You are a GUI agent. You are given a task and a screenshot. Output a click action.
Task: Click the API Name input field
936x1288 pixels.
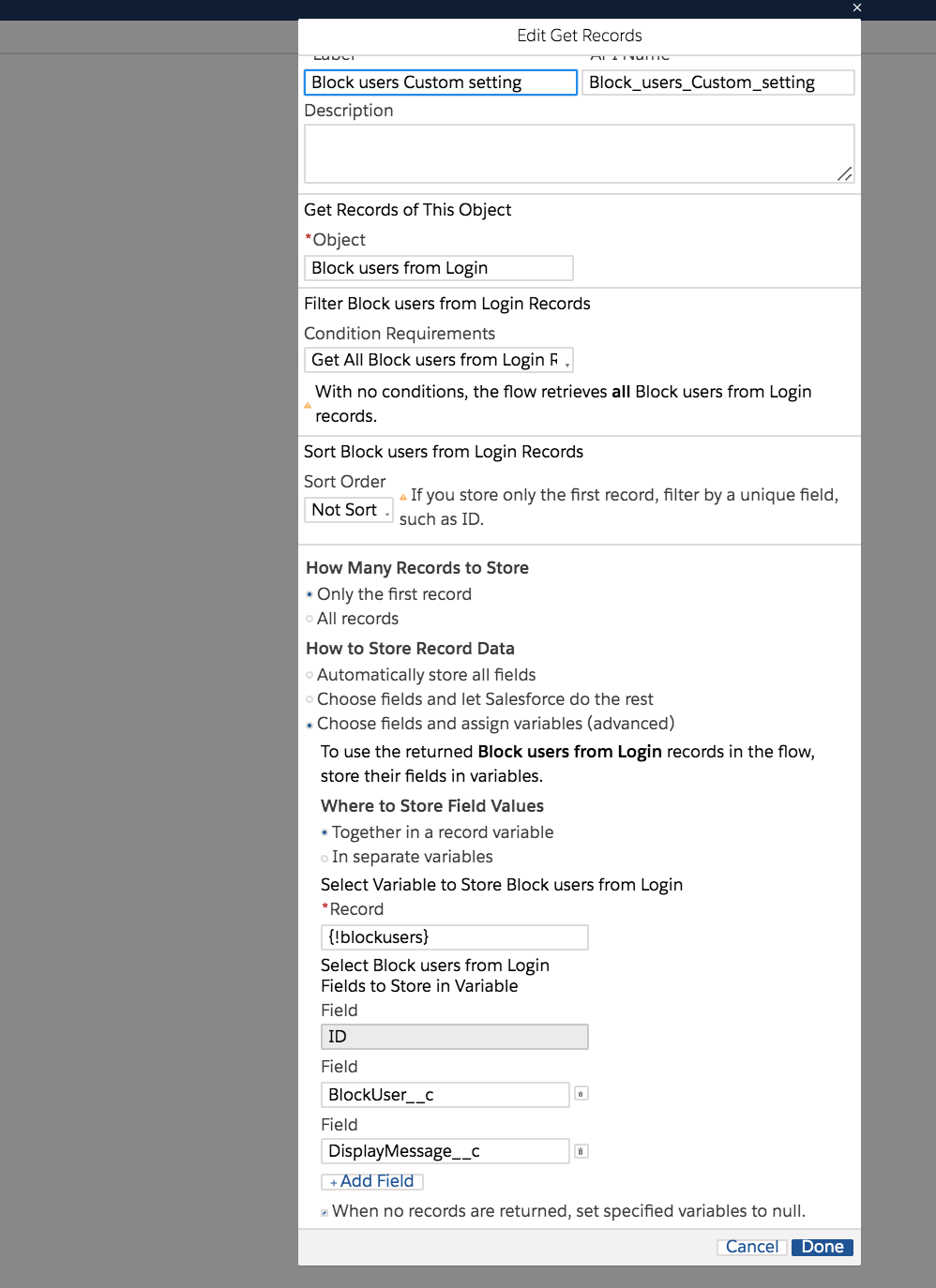[x=718, y=82]
